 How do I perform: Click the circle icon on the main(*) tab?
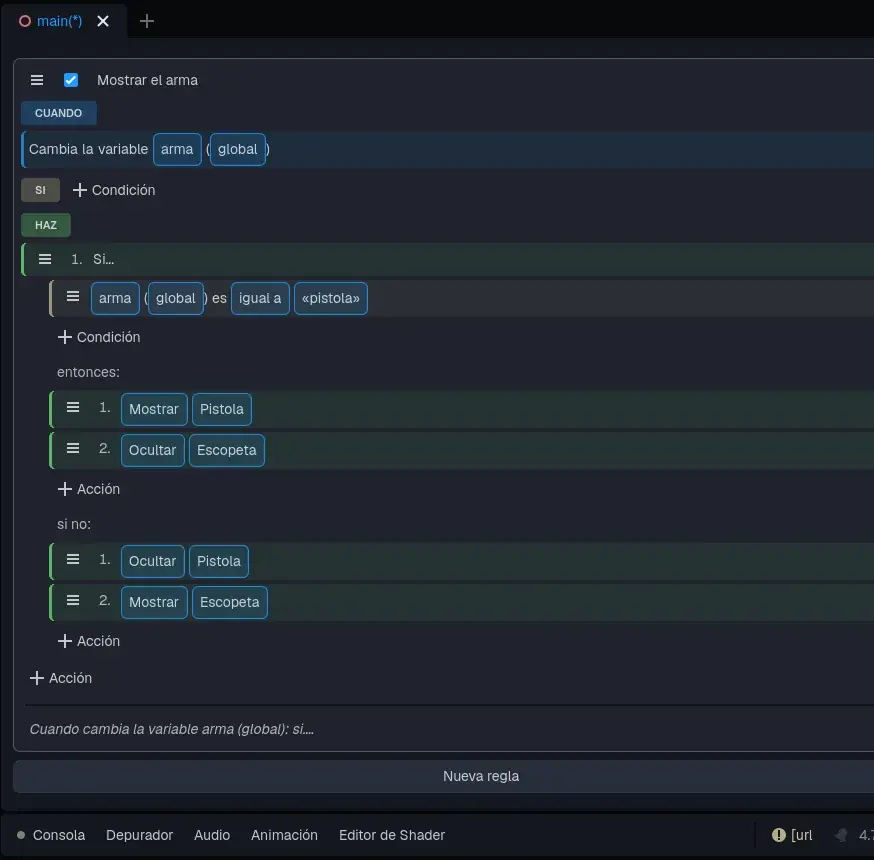pyautogui.click(x=25, y=21)
